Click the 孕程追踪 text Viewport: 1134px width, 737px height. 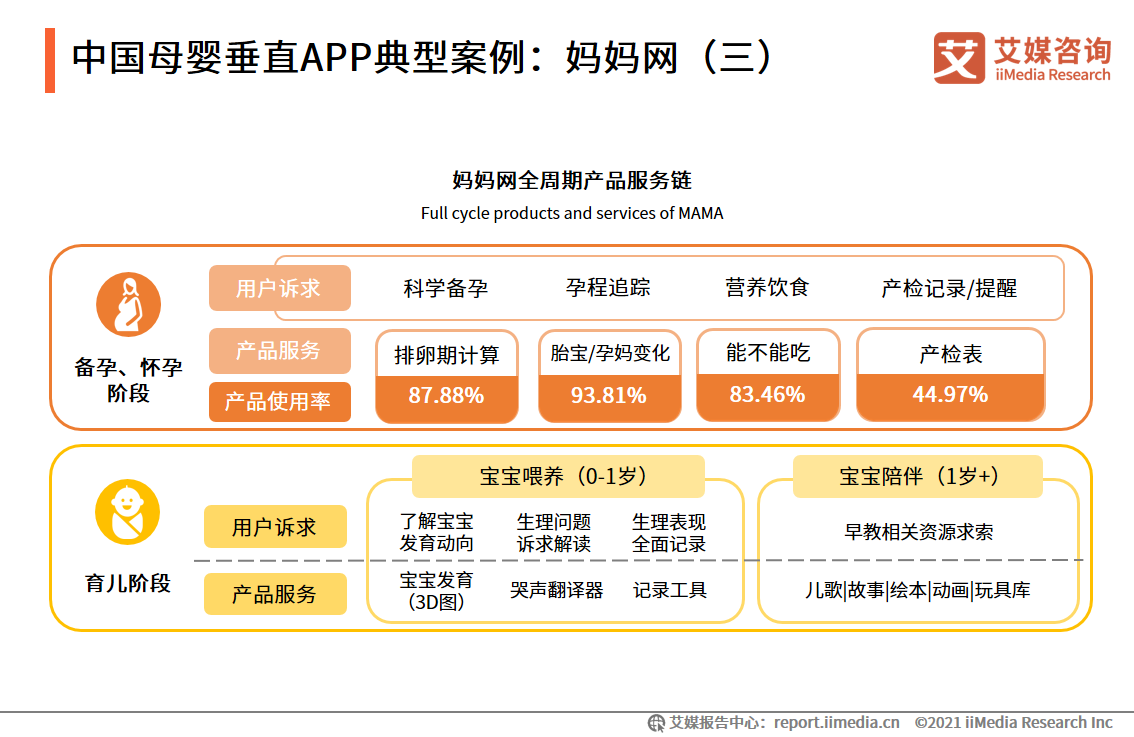608,288
